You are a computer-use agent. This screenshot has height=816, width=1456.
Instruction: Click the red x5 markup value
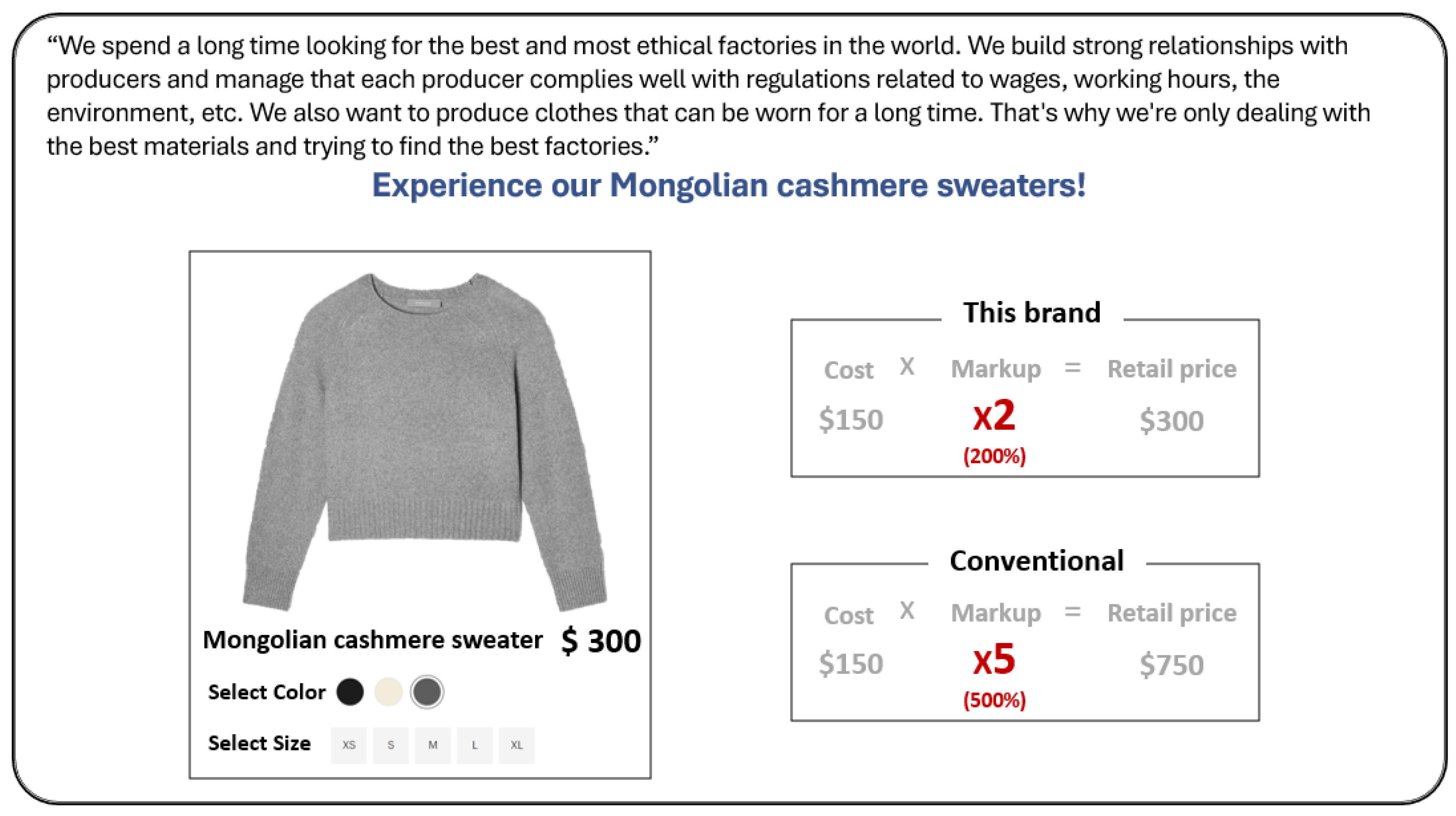pyautogui.click(x=994, y=659)
